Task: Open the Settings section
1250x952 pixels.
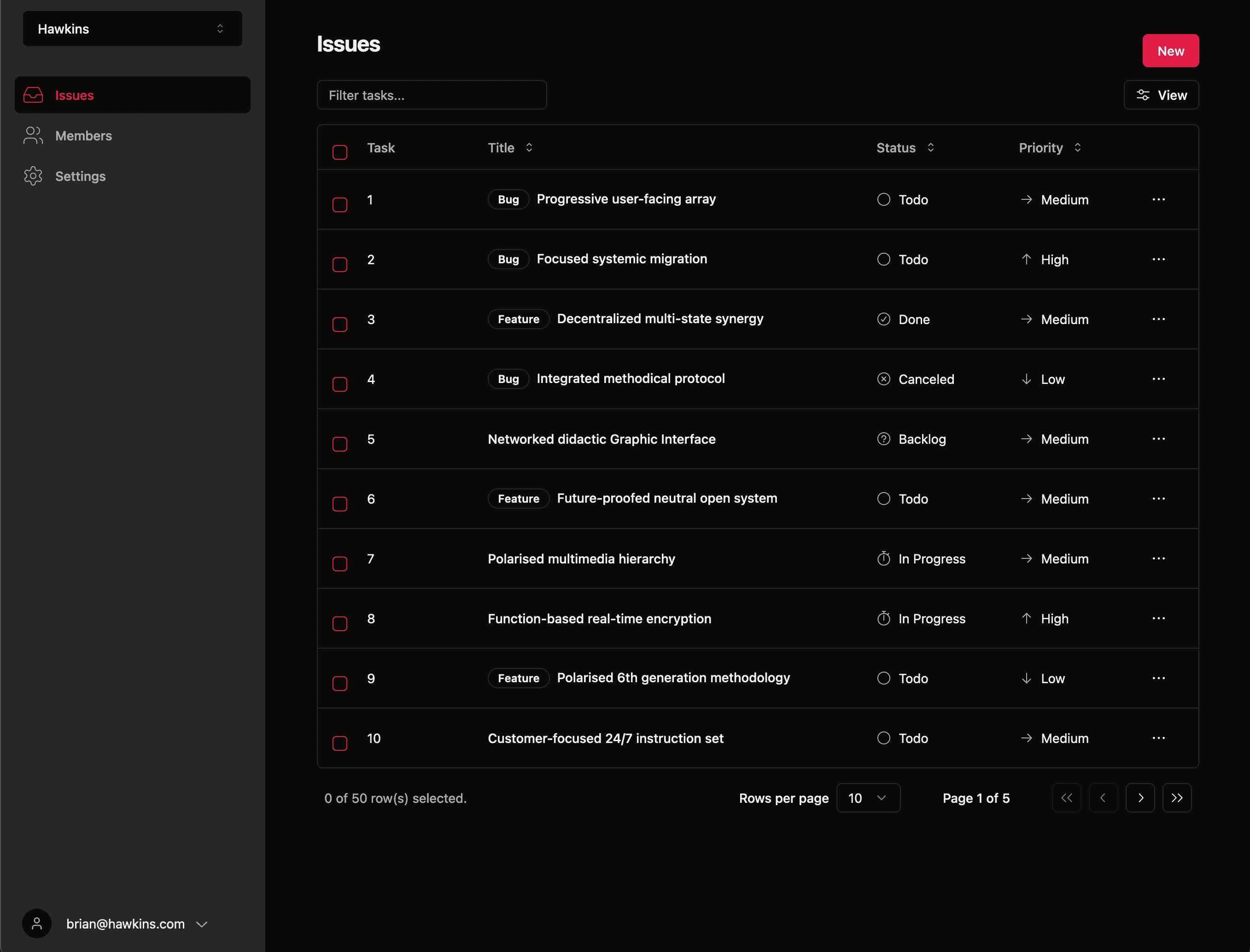Action: click(80, 176)
